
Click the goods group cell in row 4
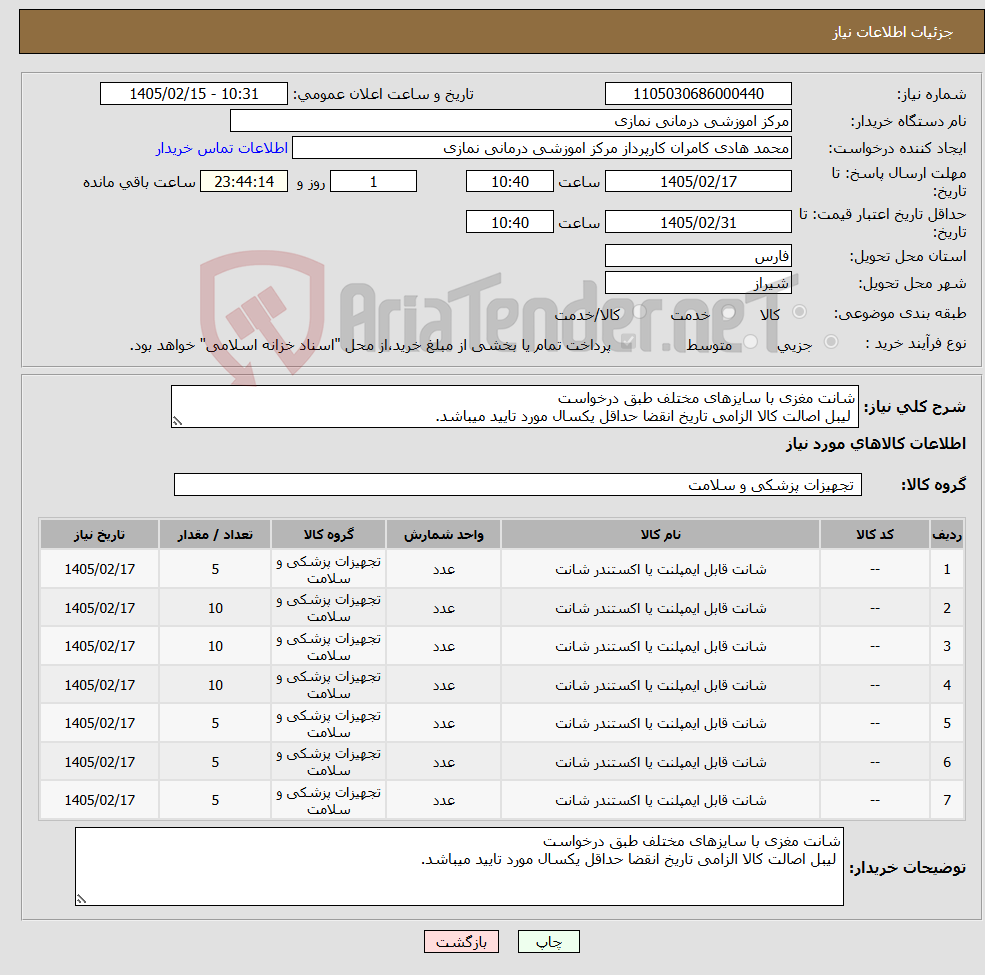[x=329, y=685]
